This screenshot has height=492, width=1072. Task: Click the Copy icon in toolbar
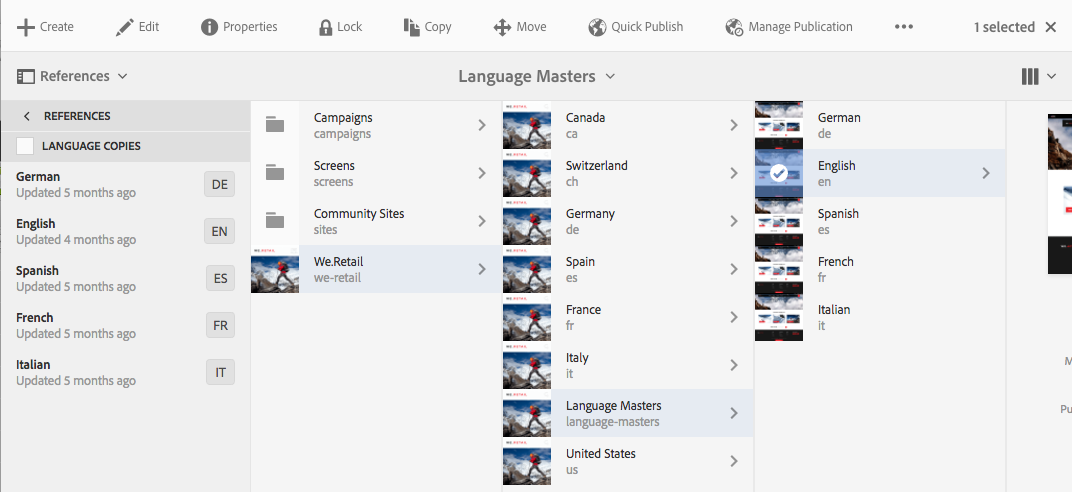[x=411, y=27]
